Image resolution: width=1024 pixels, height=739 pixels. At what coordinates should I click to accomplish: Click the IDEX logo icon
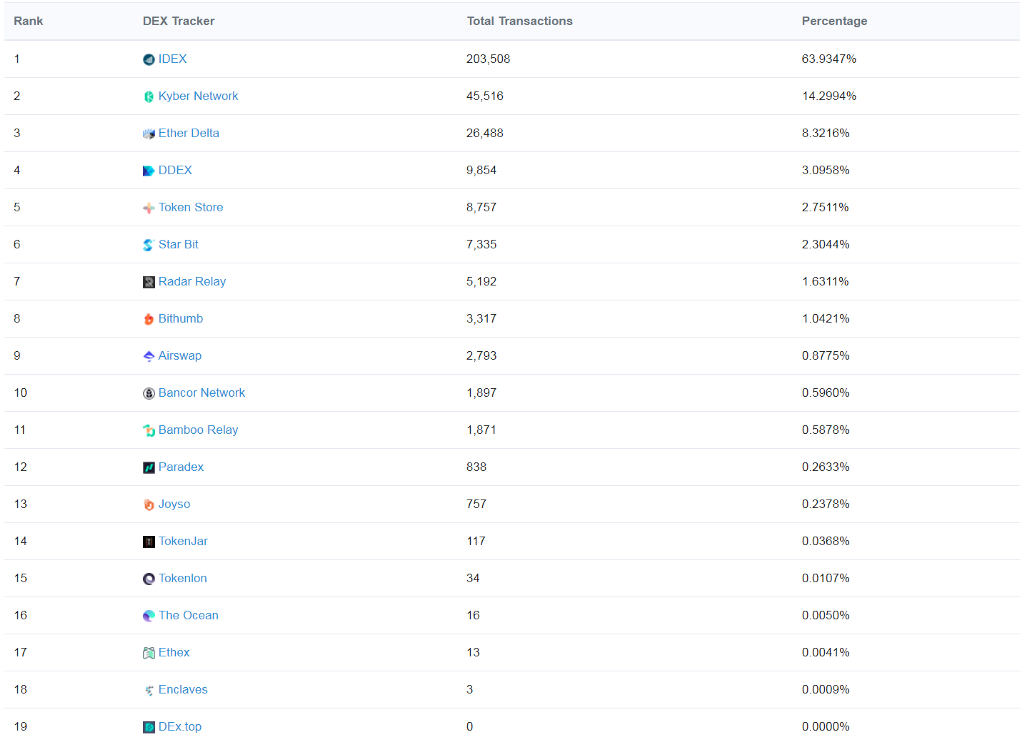[x=149, y=60]
